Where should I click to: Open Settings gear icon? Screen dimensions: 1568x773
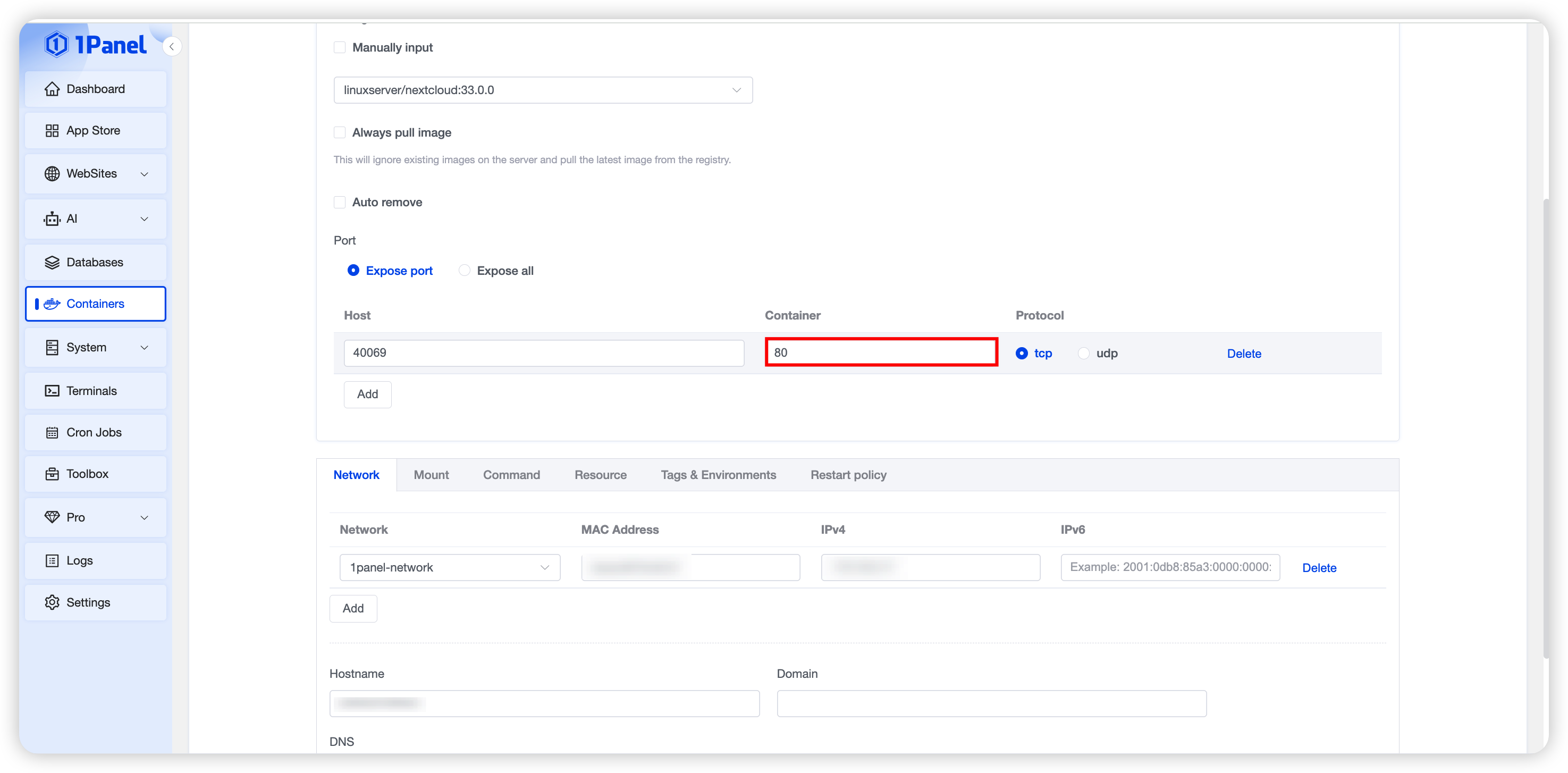[x=52, y=602]
